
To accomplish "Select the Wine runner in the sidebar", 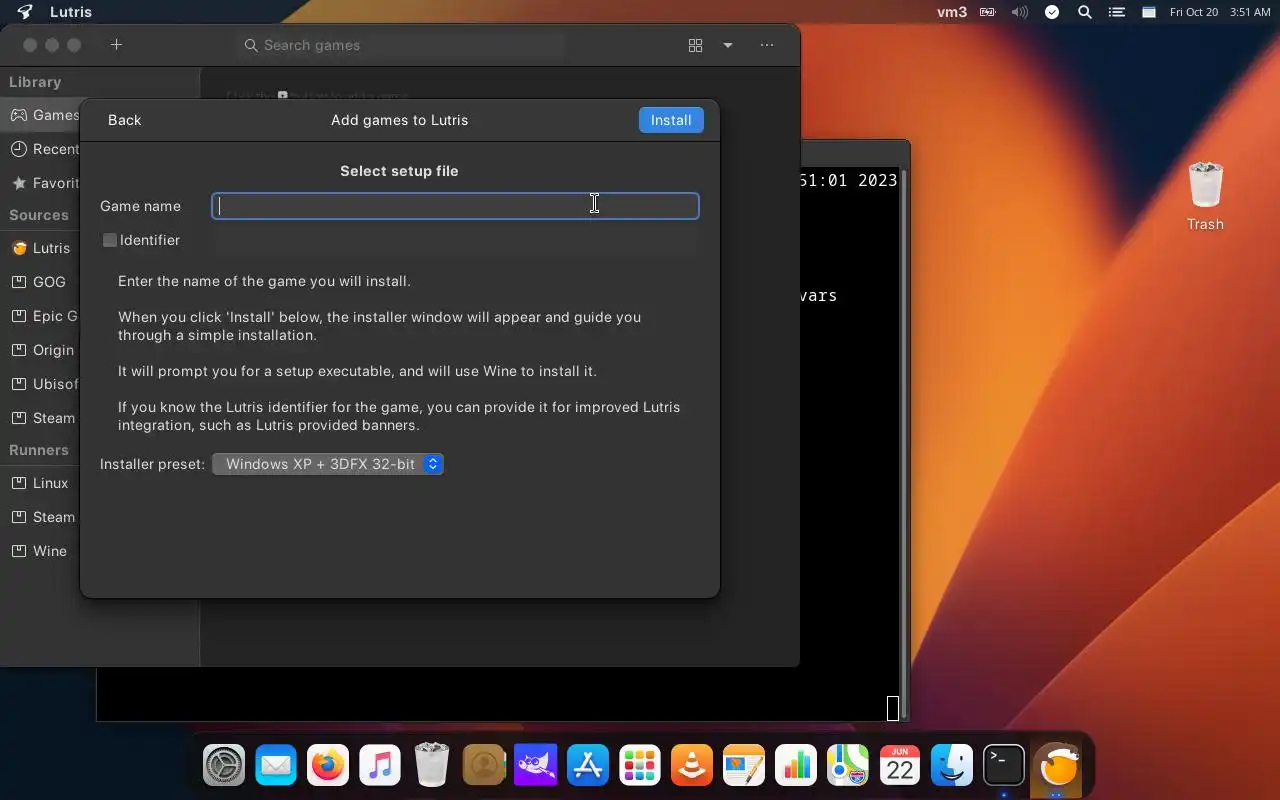I will pyautogui.click(x=42, y=551).
